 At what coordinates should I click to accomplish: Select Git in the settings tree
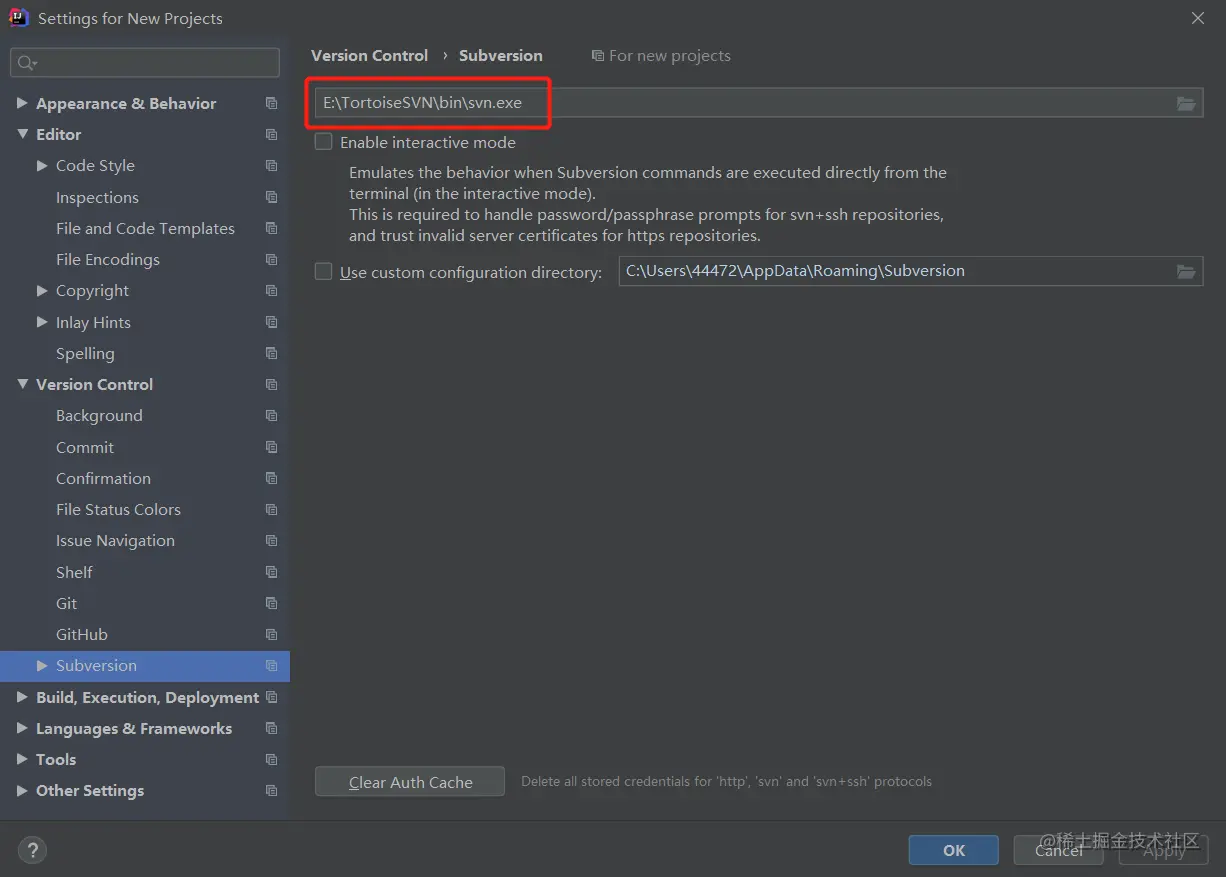(66, 603)
